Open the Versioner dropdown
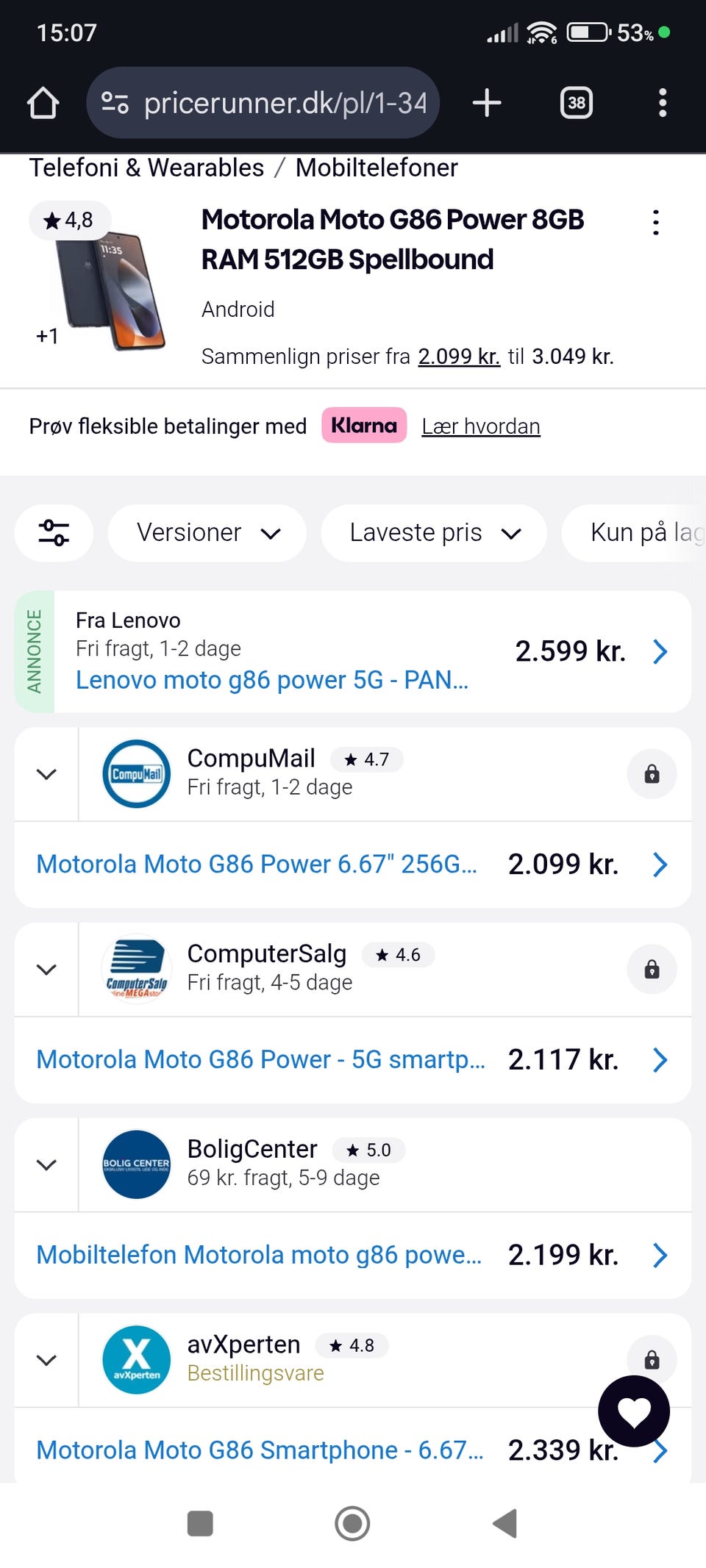The width and height of the screenshot is (706, 1568). (x=207, y=532)
